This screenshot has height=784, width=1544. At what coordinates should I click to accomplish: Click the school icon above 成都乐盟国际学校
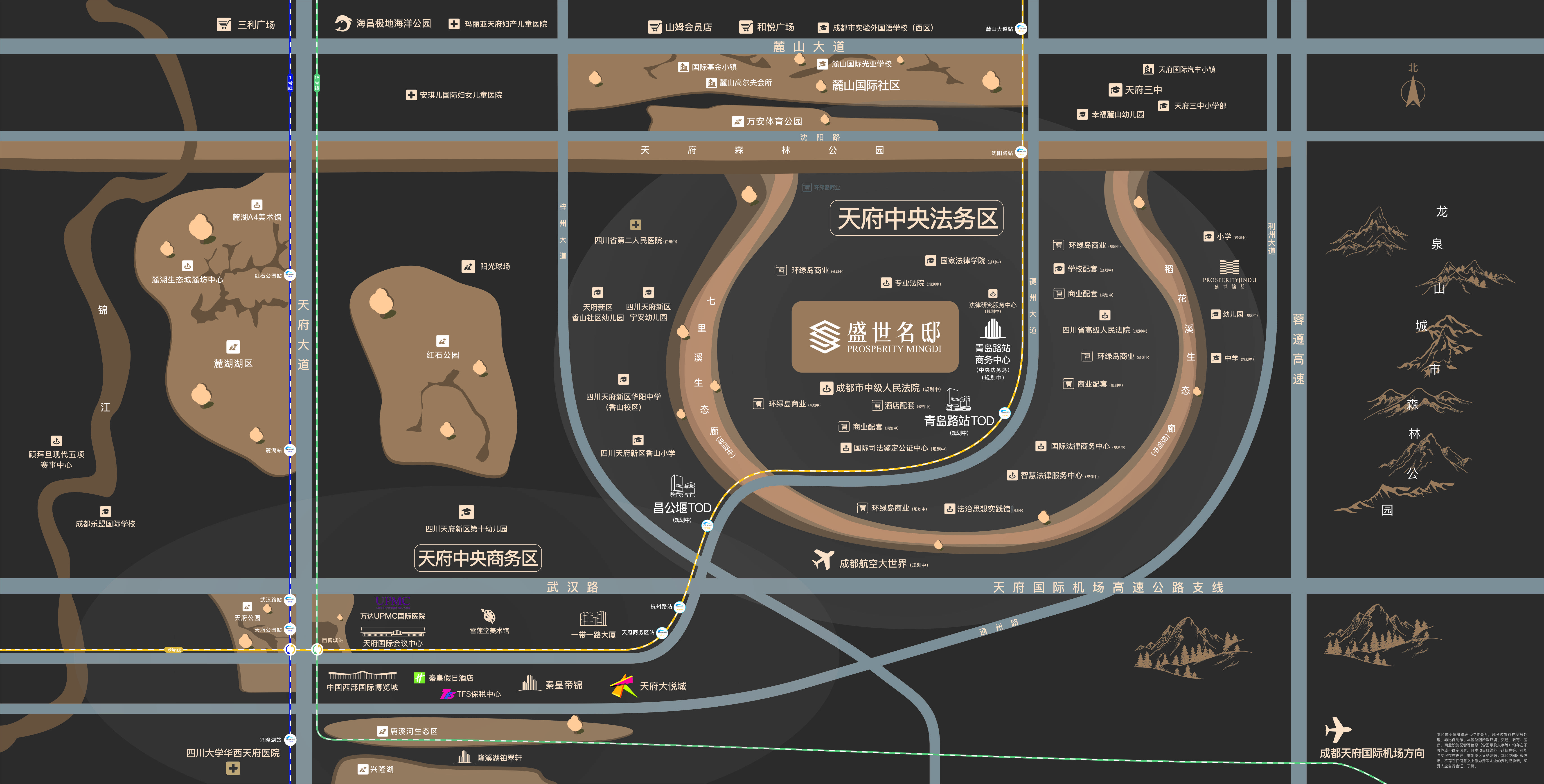[106, 511]
